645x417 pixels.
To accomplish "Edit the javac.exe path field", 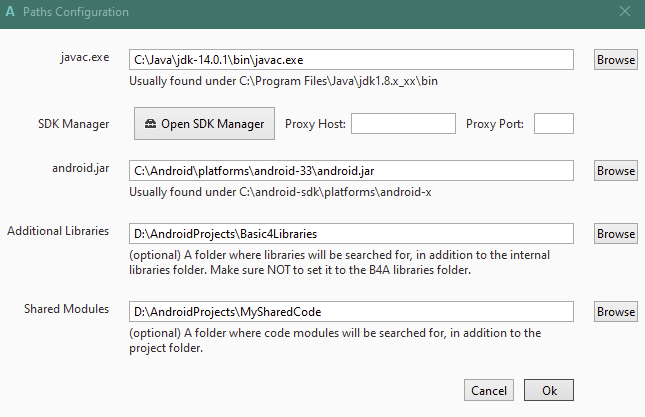I will [351, 60].
